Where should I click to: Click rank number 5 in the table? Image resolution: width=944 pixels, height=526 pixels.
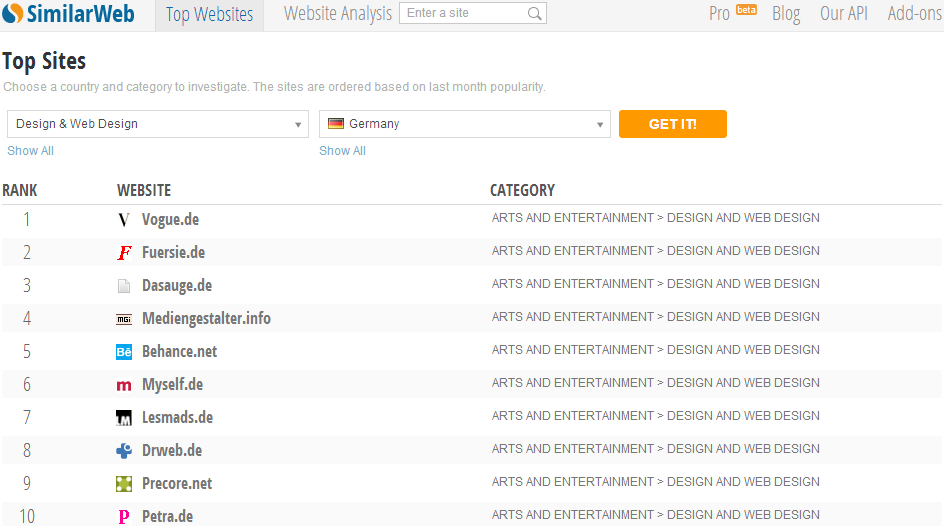[x=26, y=352]
